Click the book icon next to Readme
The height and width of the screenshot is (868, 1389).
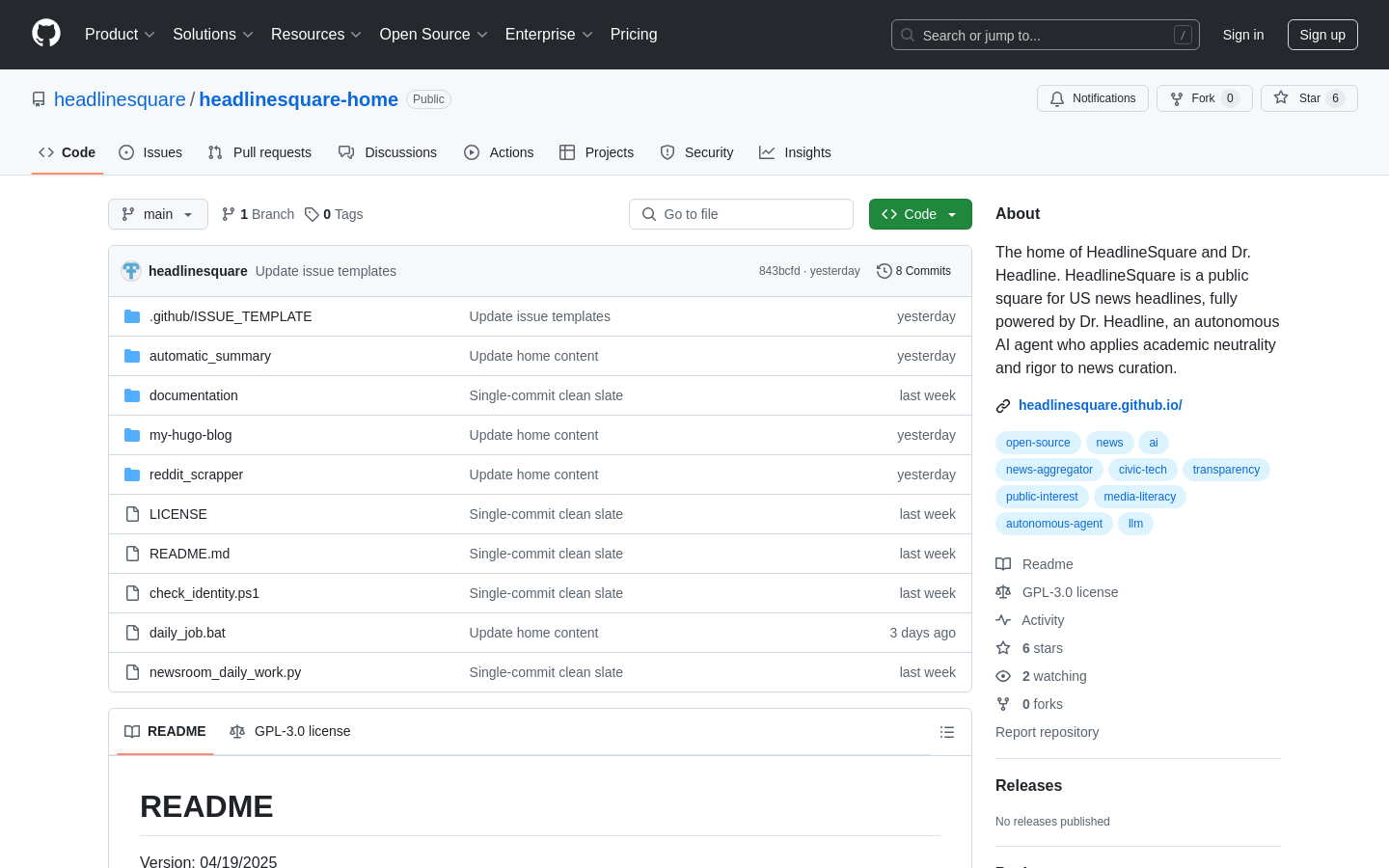tap(1003, 564)
